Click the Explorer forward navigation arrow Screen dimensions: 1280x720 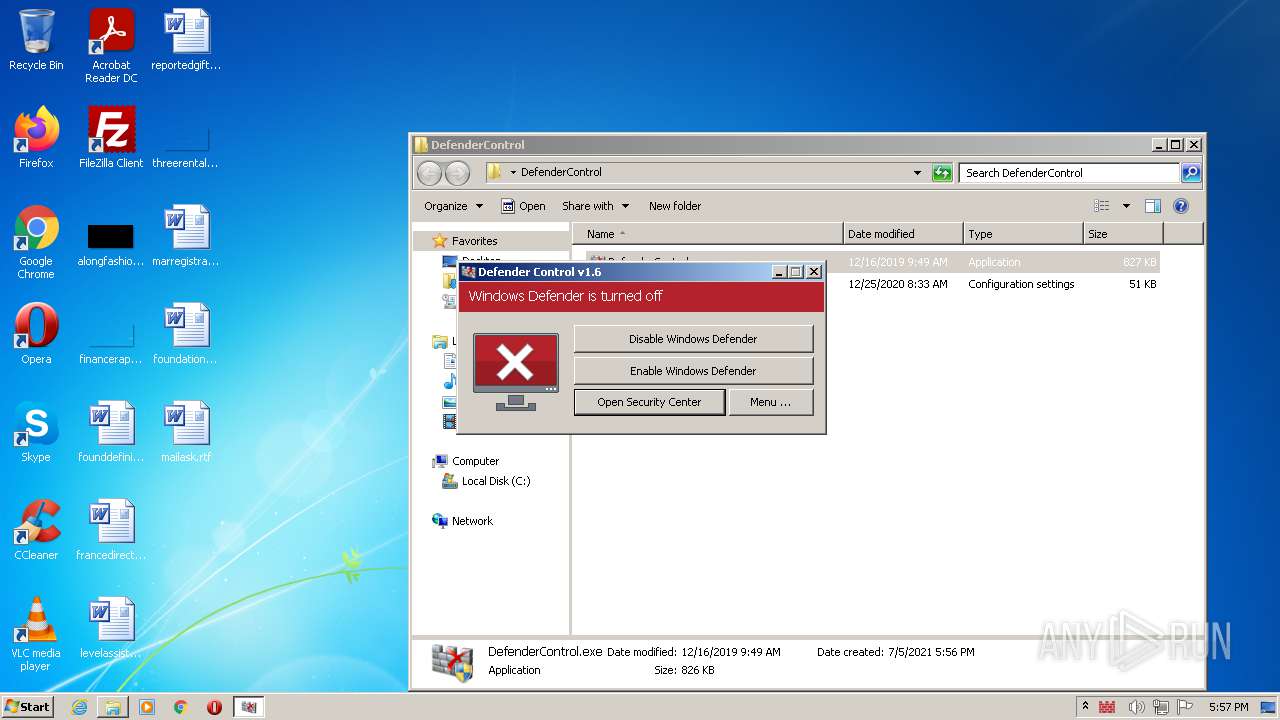pyautogui.click(x=457, y=173)
